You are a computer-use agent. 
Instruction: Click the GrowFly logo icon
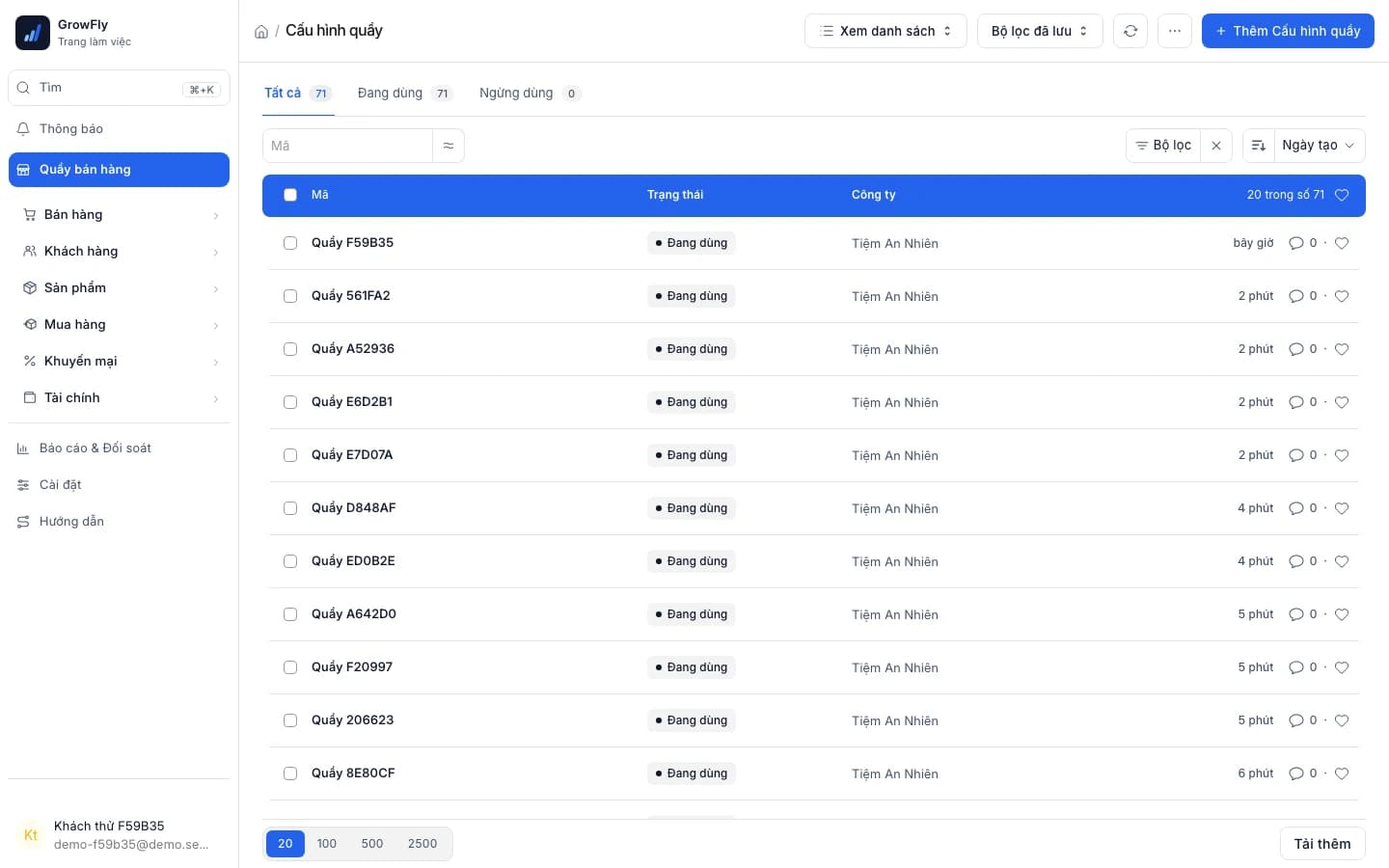coord(33,33)
